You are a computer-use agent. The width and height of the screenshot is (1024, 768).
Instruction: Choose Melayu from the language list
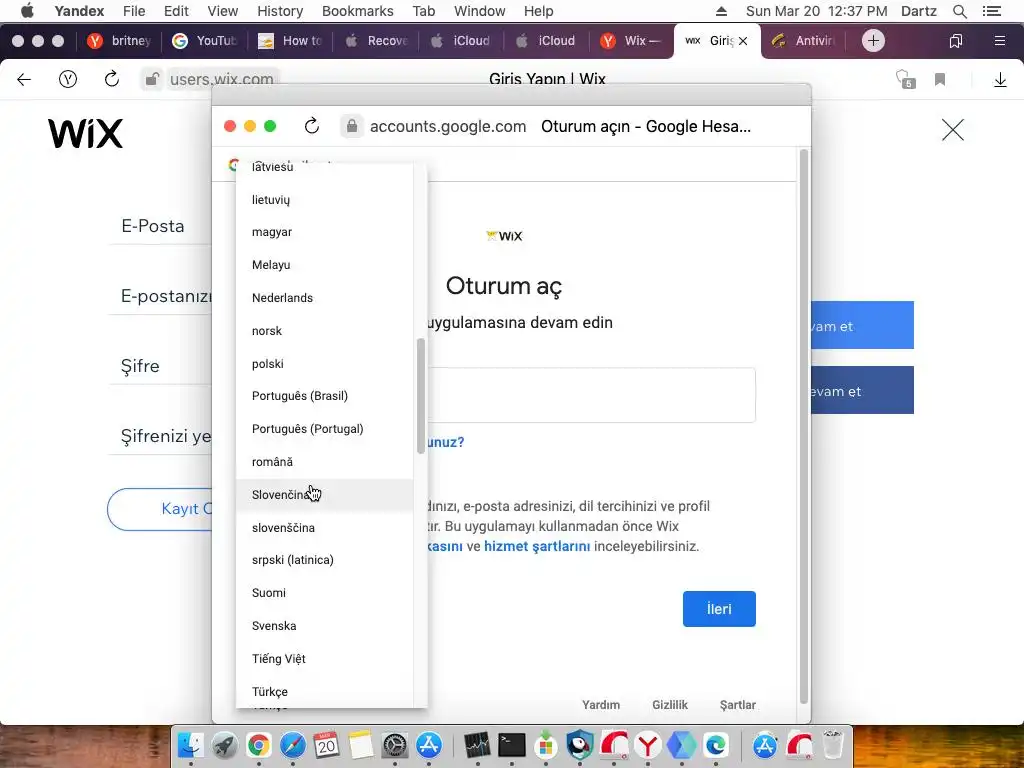click(x=325, y=265)
